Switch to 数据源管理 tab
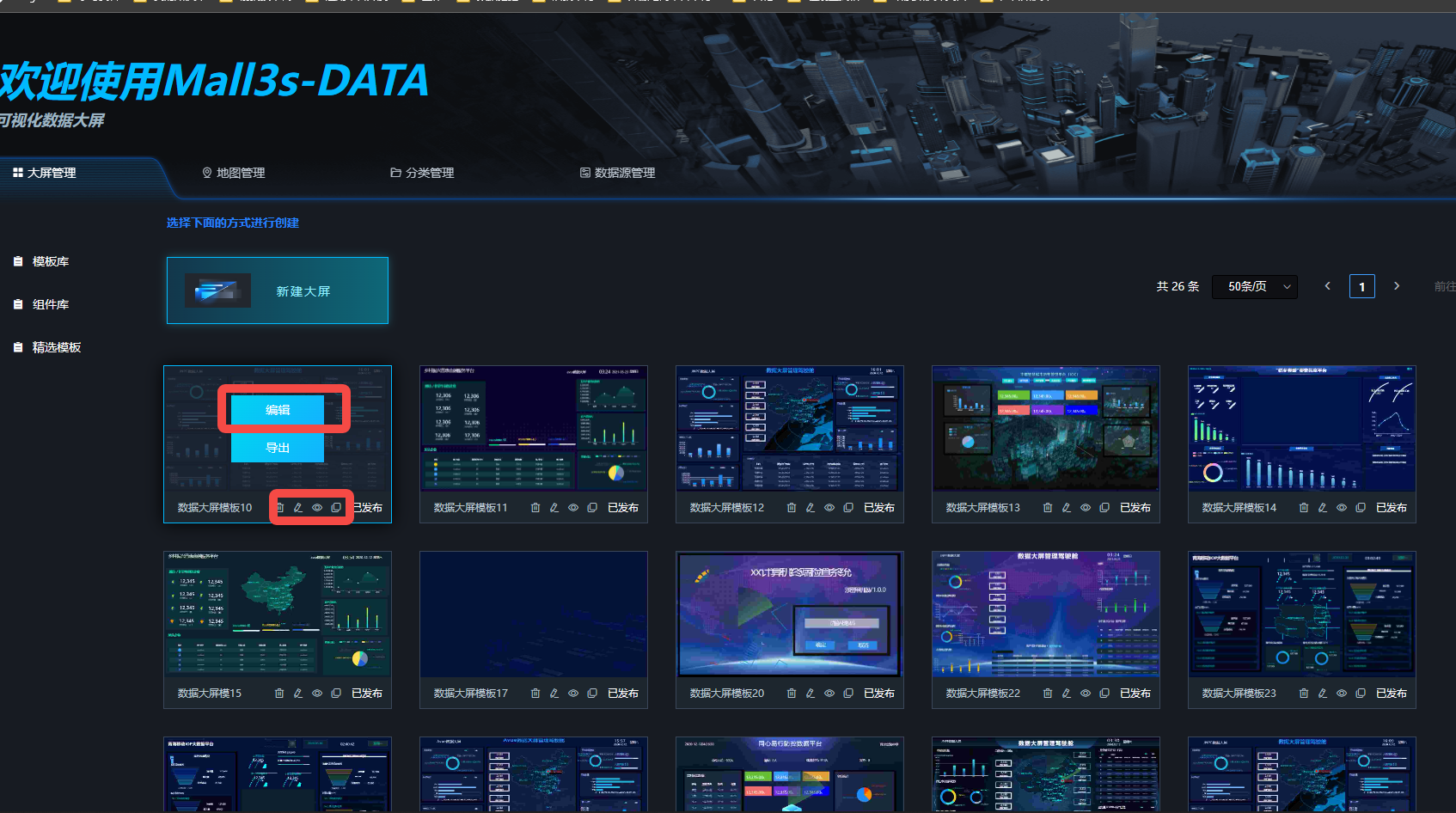The width and height of the screenshot is (1456, 813). tap(618, 173)
